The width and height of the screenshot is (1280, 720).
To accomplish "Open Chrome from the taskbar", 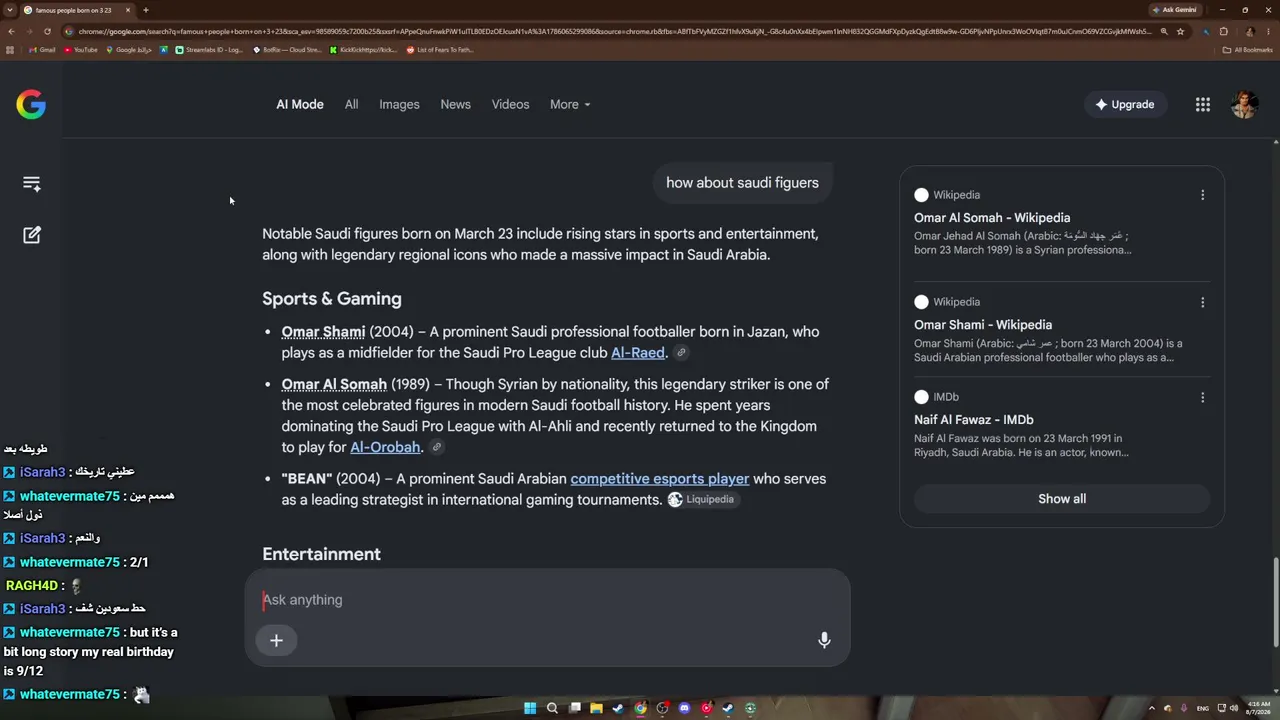I will (x=640, y=708).
